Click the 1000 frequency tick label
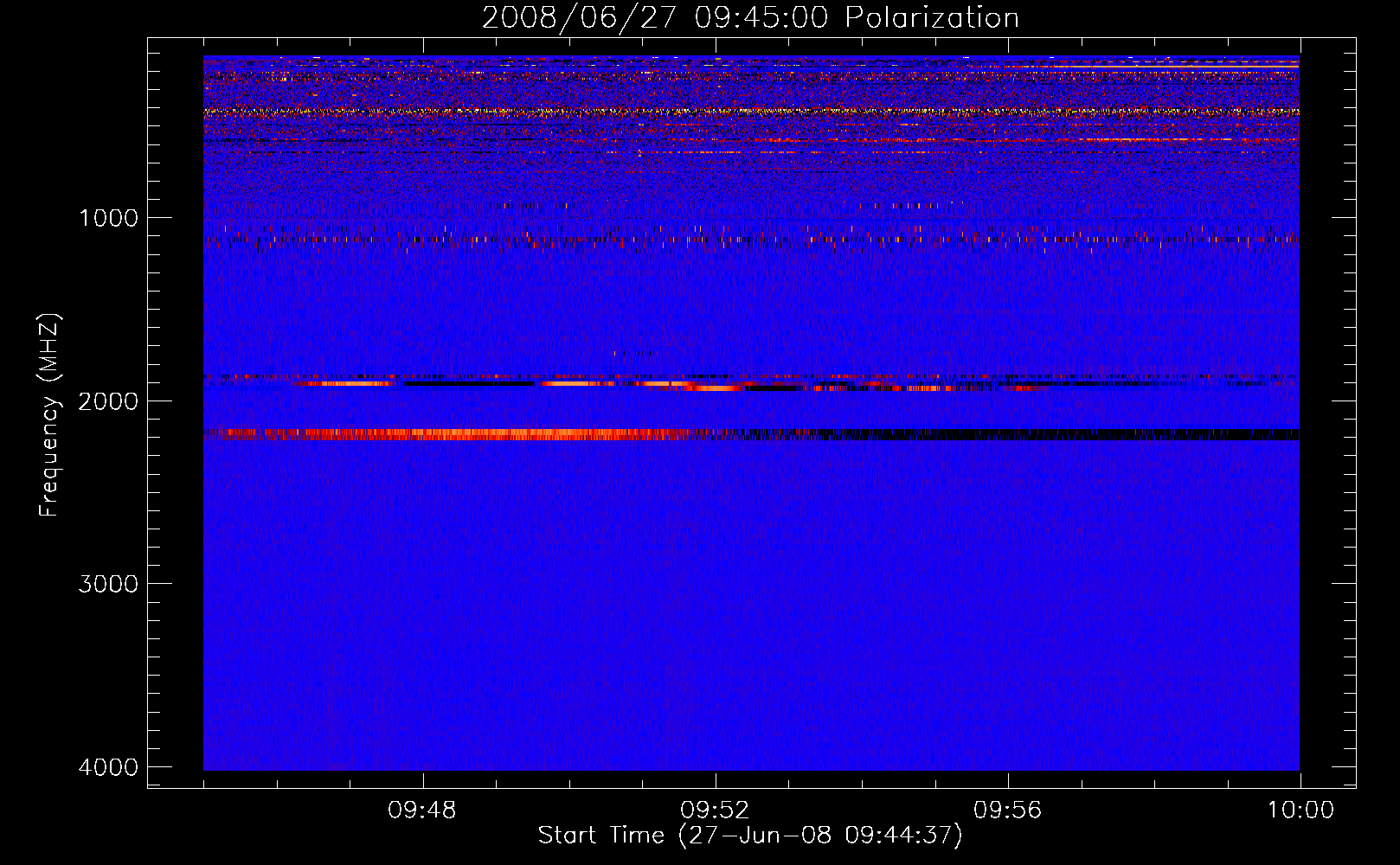Image resolution: width=1400 pixels, height=865 pixels. (108, 218)
